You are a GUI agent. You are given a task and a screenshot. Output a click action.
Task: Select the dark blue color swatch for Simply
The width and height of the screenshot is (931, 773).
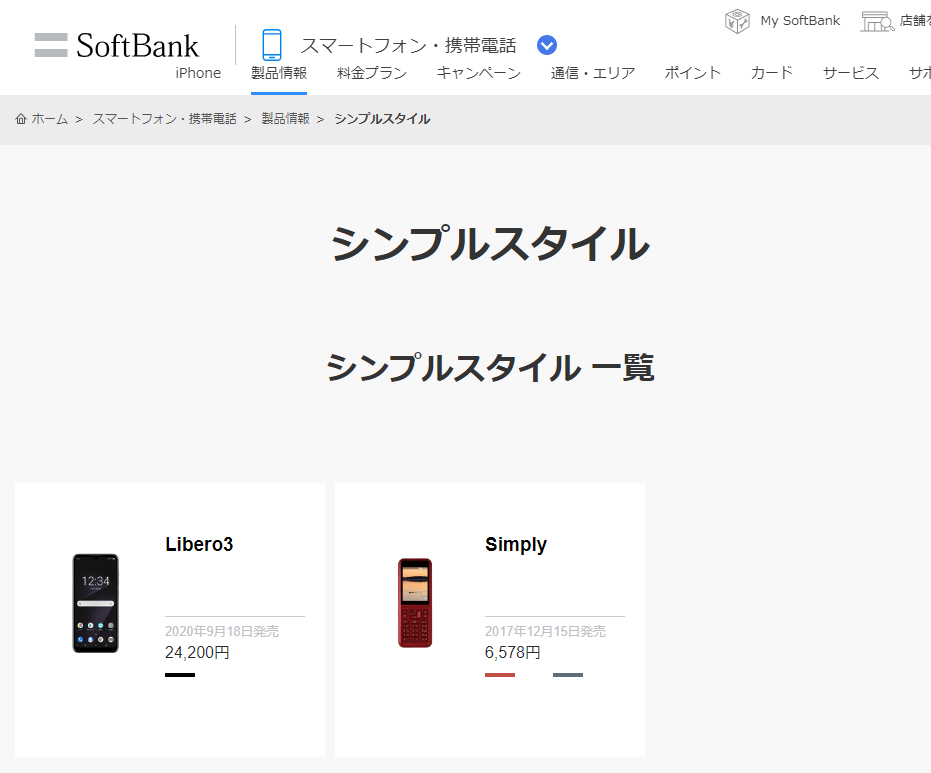[568, 675]
